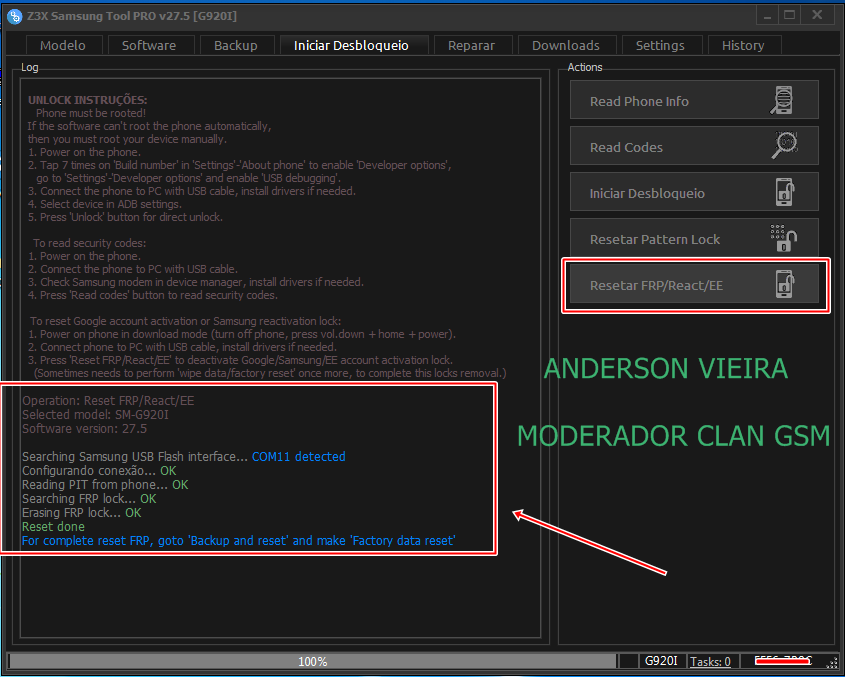Screen dimensions: 845x677
Task: Click the 'Software version: 27.5' log line
Action: click(x=84, y=429)
